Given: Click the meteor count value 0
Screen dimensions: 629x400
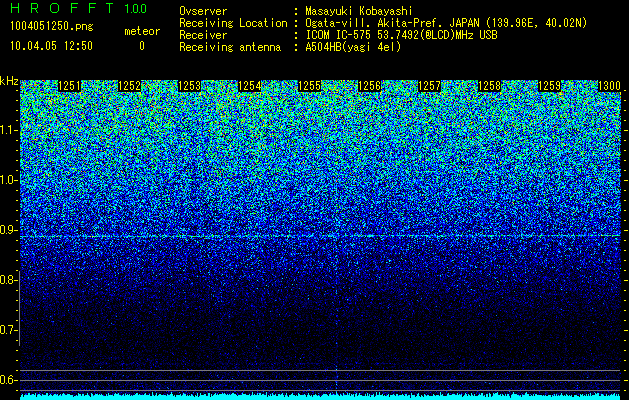Looking at the screenshot, I should 142,46.
